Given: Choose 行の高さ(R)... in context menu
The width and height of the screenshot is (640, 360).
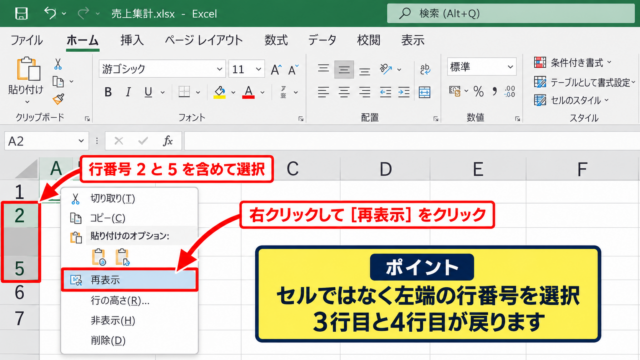Looking at the screenshot, I should 129,301.
